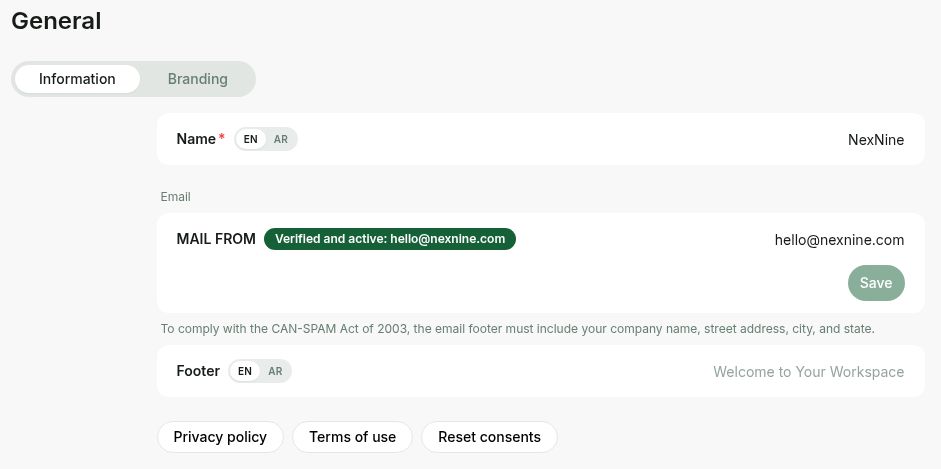Click the General page heading

point(56,21)
